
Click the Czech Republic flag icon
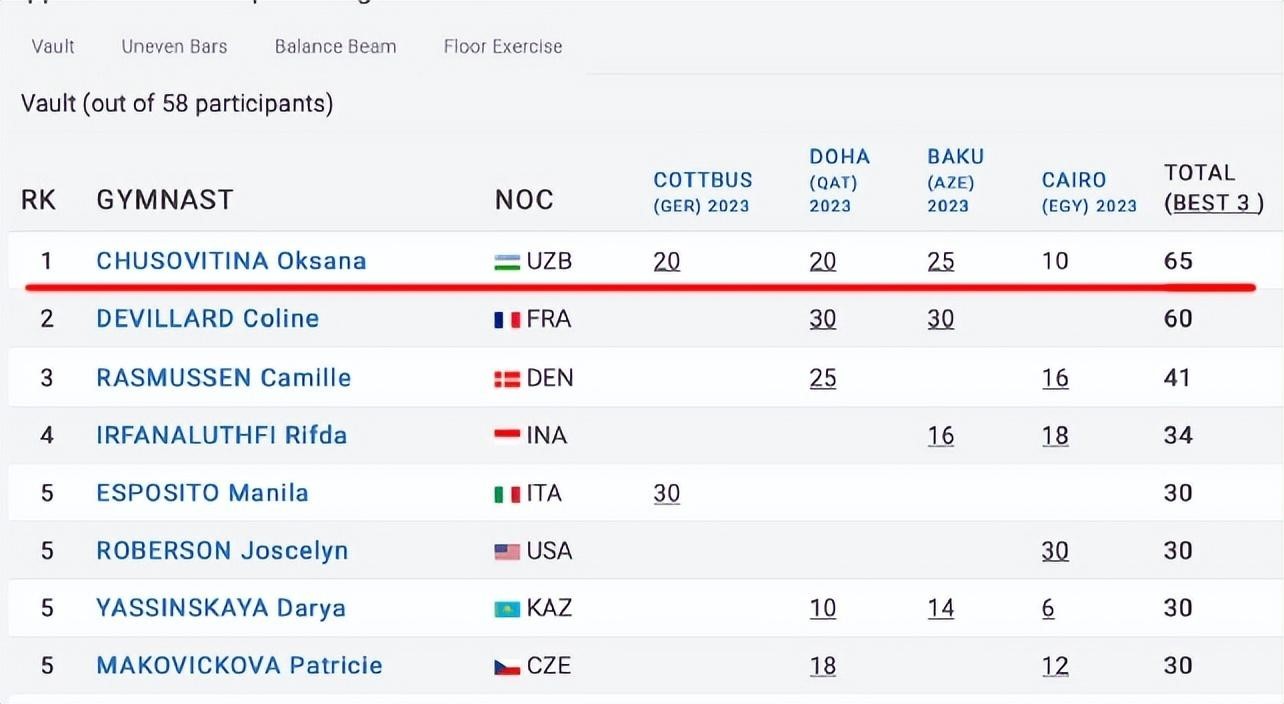[x=507, y=667]
